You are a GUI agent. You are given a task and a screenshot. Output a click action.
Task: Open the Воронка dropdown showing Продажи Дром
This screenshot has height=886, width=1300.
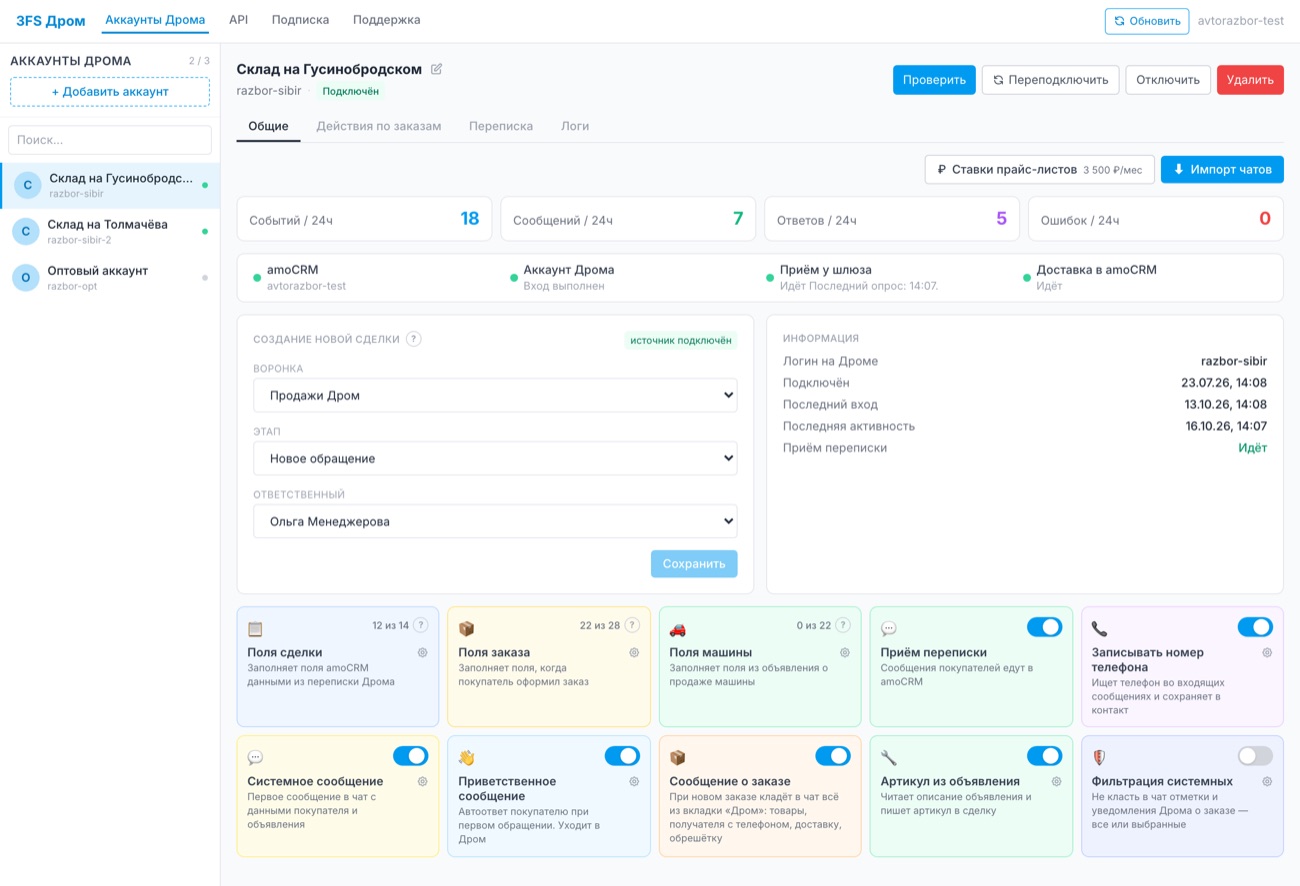495,395
